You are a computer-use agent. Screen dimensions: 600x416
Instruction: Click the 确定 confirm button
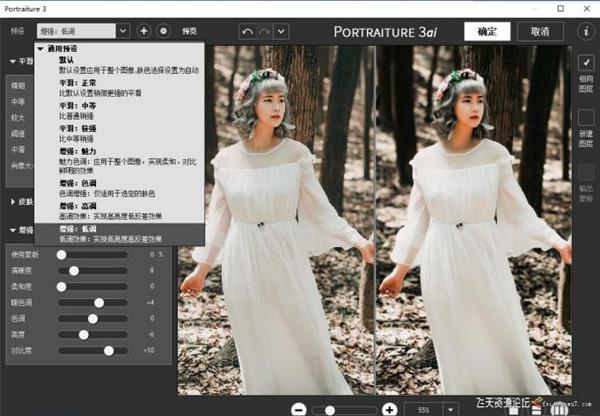coord(487,31)
